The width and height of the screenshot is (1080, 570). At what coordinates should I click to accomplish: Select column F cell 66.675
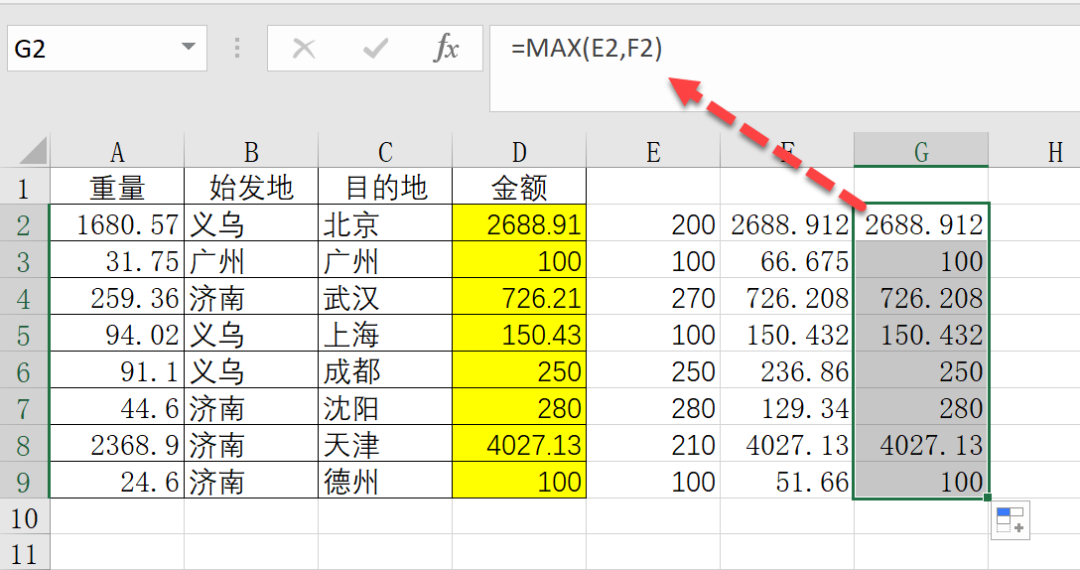coord(787,261)
